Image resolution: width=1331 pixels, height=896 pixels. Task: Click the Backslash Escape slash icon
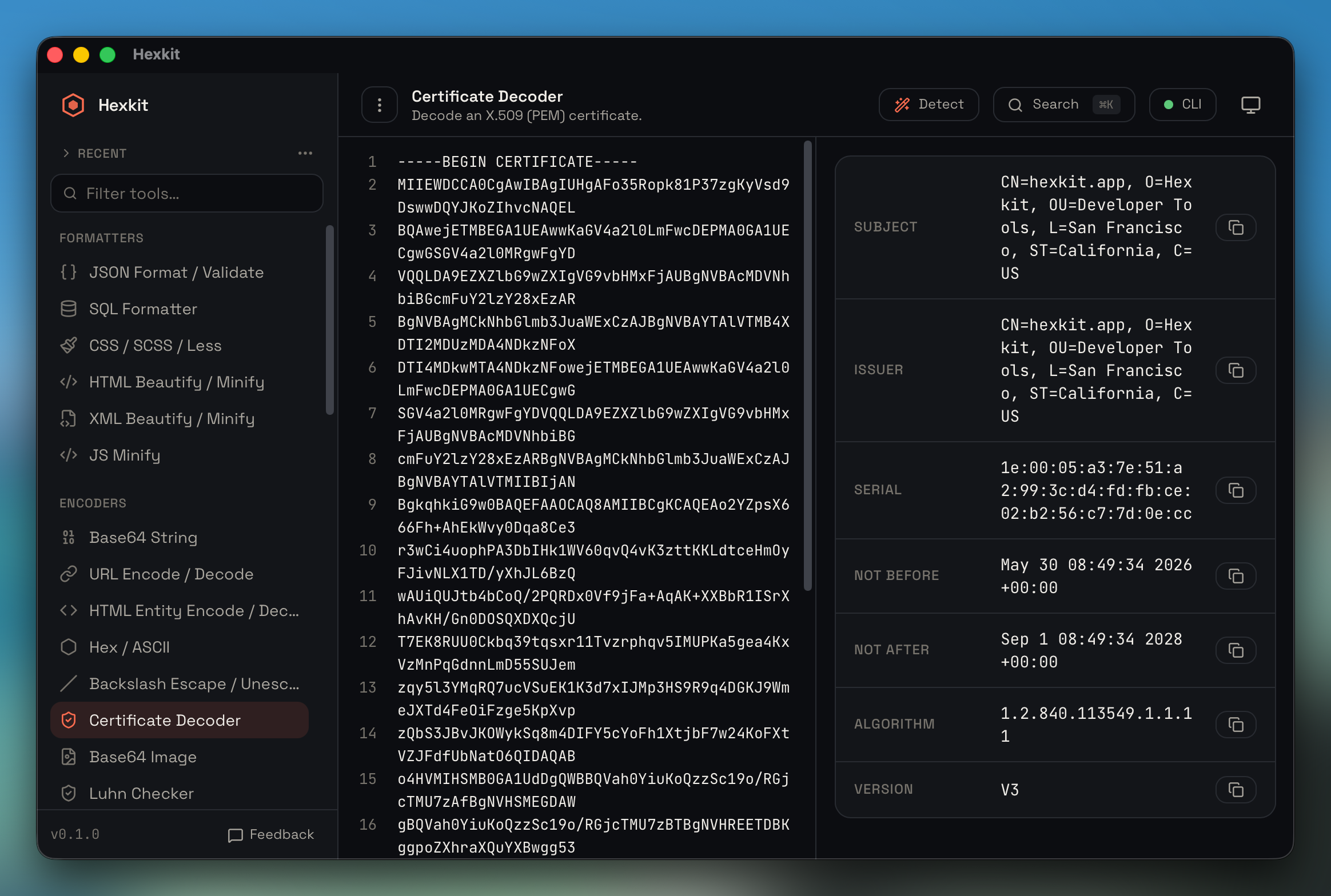(x=69, y=683)
